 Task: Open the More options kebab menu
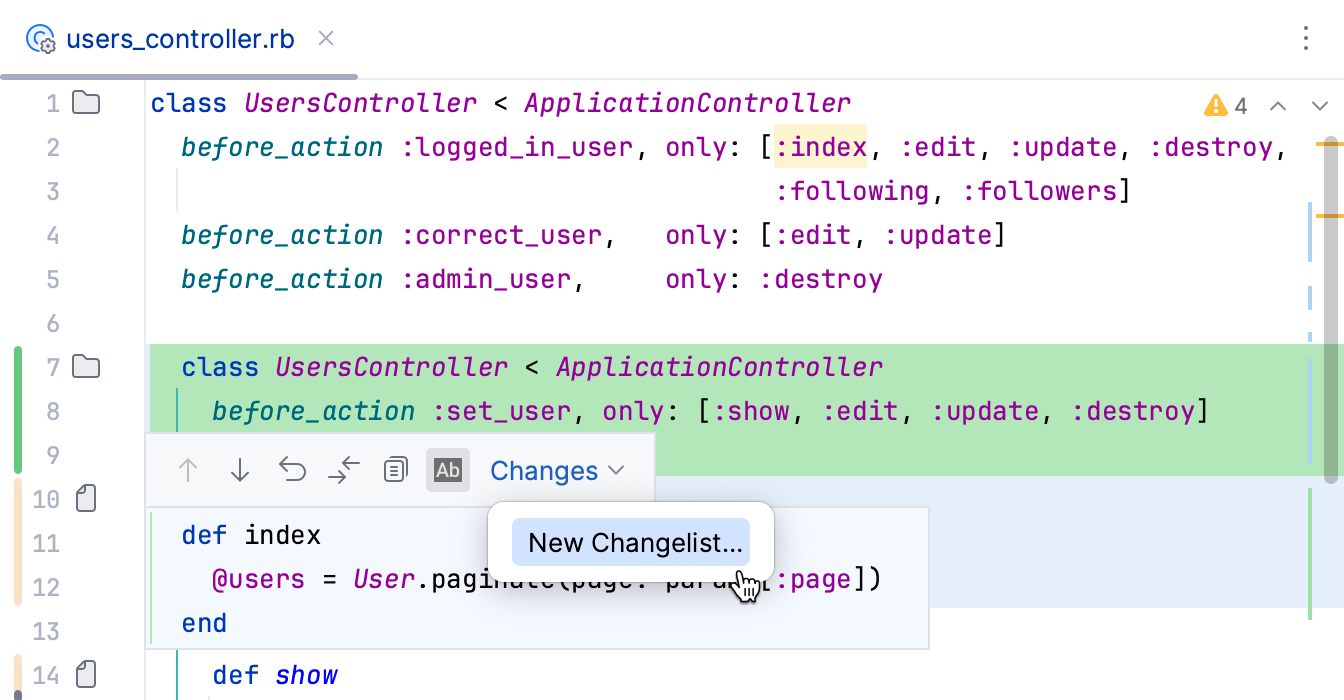point(1305,38)
